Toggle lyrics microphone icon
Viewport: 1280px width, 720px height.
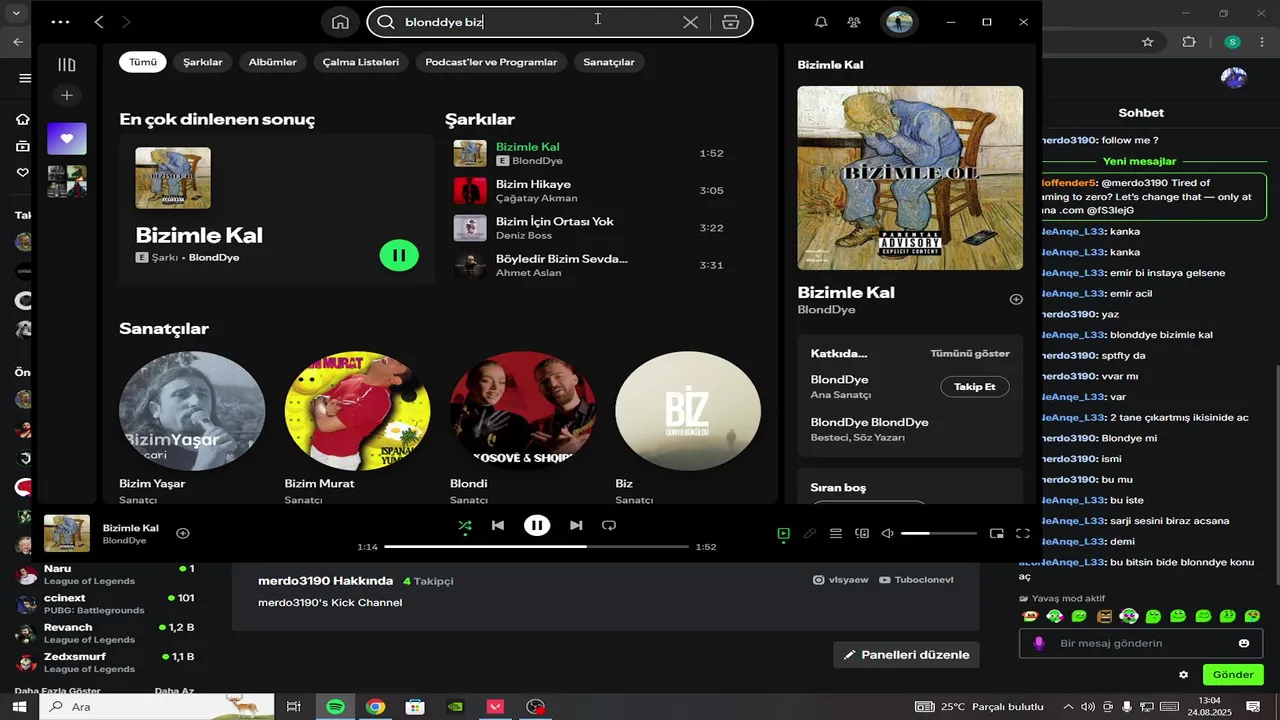[x=810, y=534]
